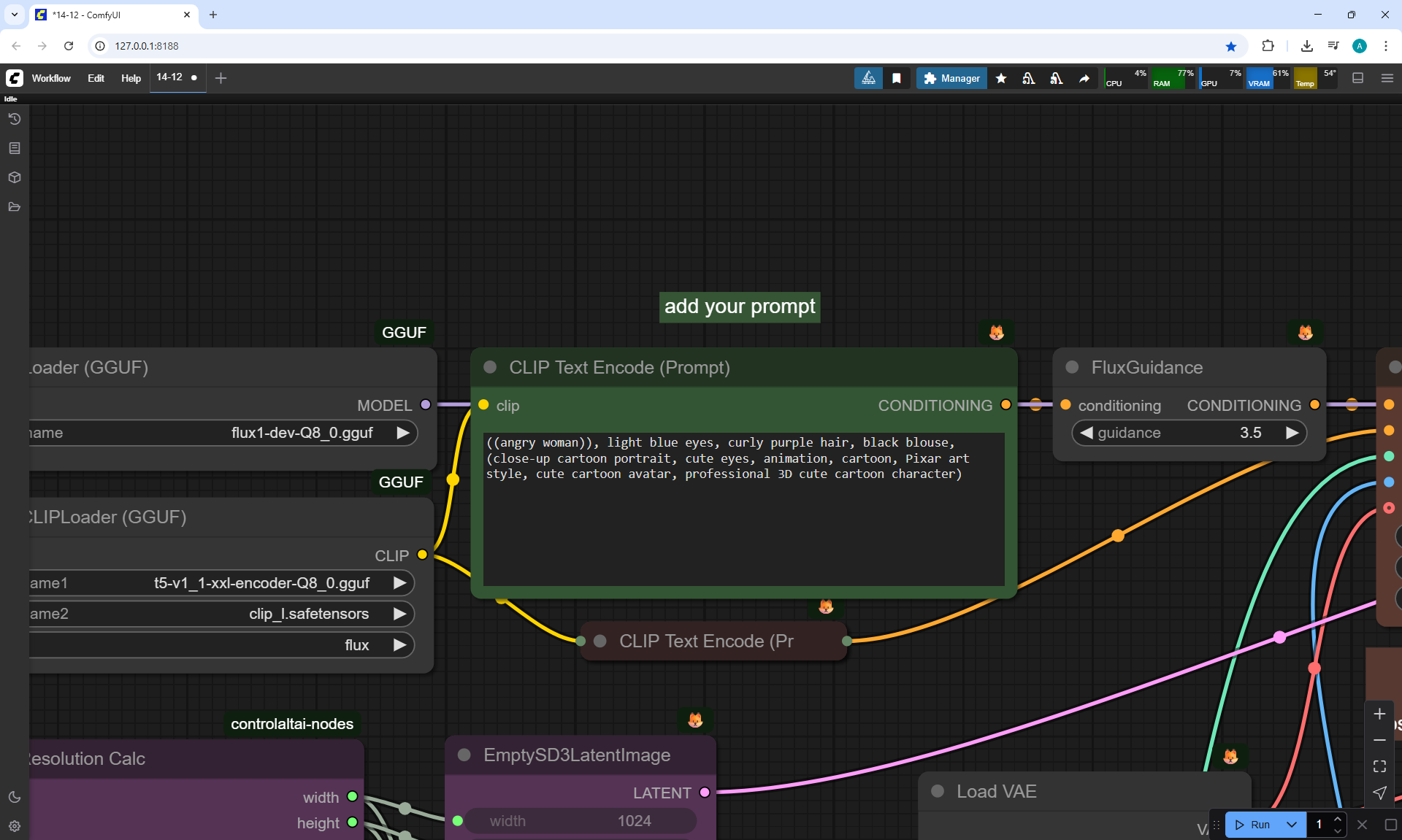Click the star icon next to Manager

point(1001,78)
